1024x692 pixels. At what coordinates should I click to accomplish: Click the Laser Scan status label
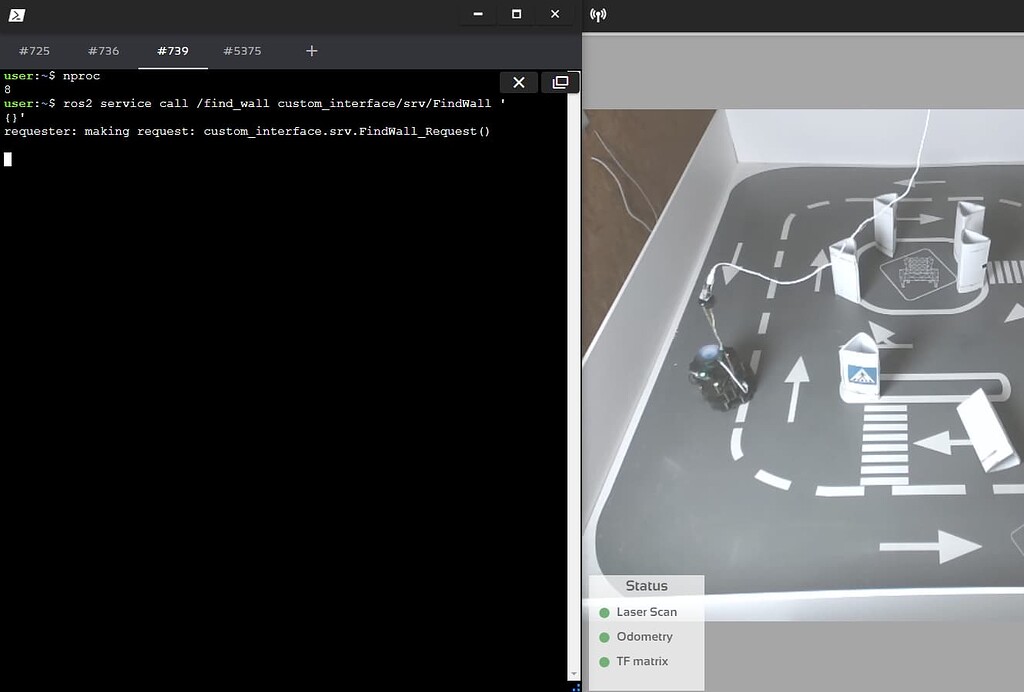click(x=647, y=612)
